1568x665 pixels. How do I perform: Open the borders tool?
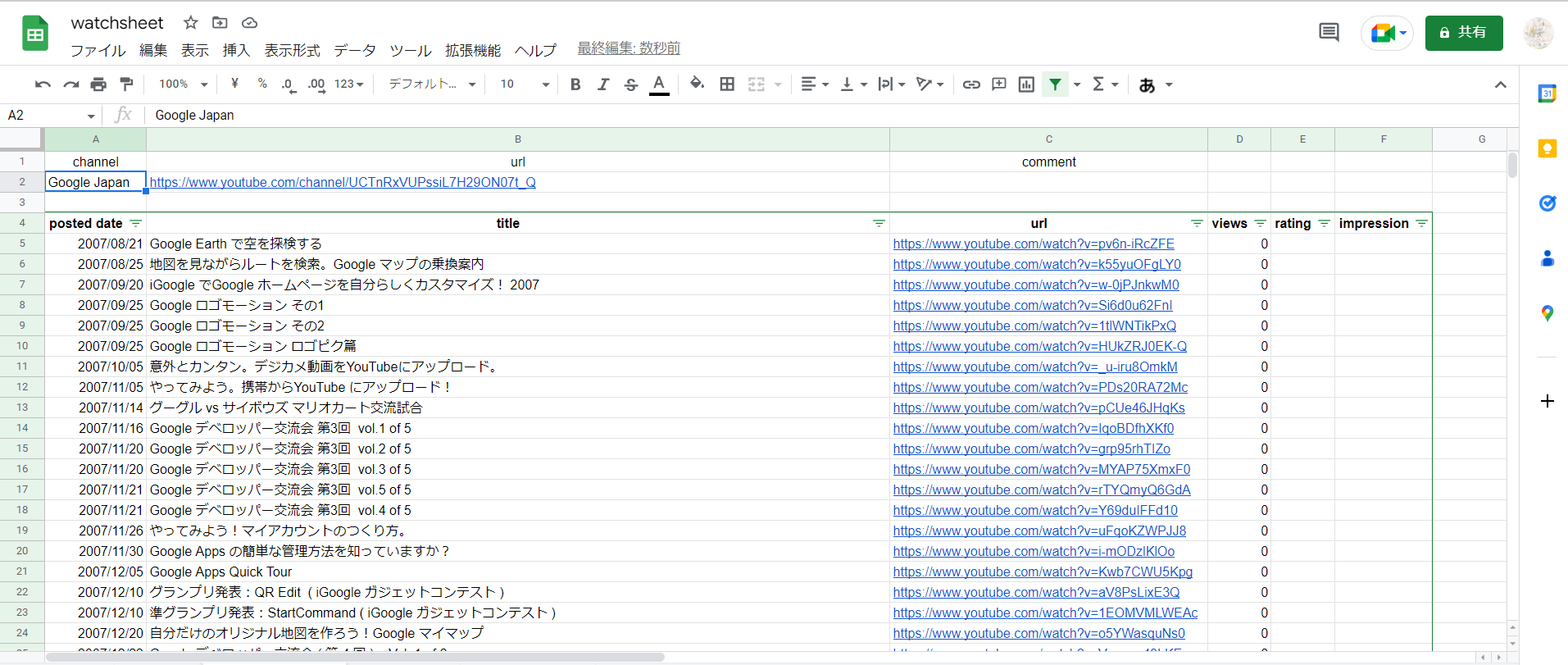[727, 84]
